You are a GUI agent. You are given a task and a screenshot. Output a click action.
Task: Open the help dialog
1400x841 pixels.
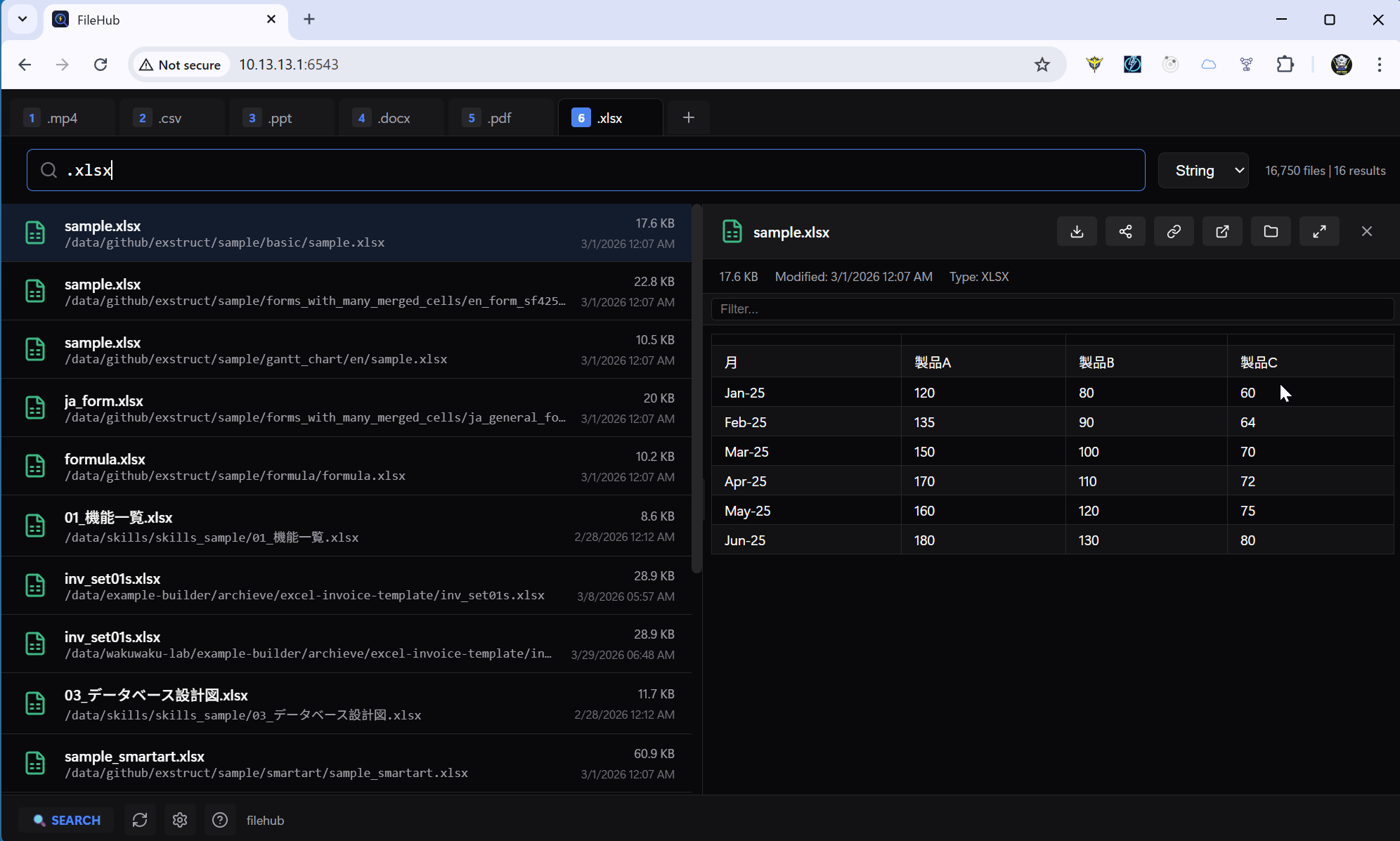click(220, 820)
